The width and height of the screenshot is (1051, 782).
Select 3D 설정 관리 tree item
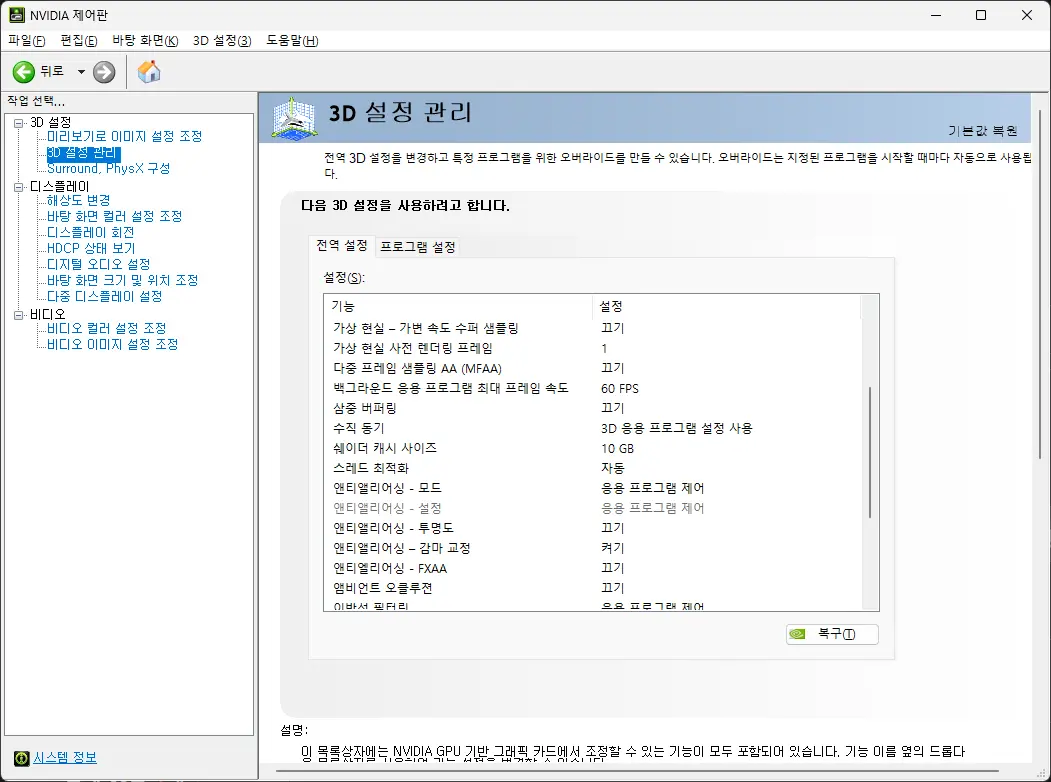pos(83,153)
